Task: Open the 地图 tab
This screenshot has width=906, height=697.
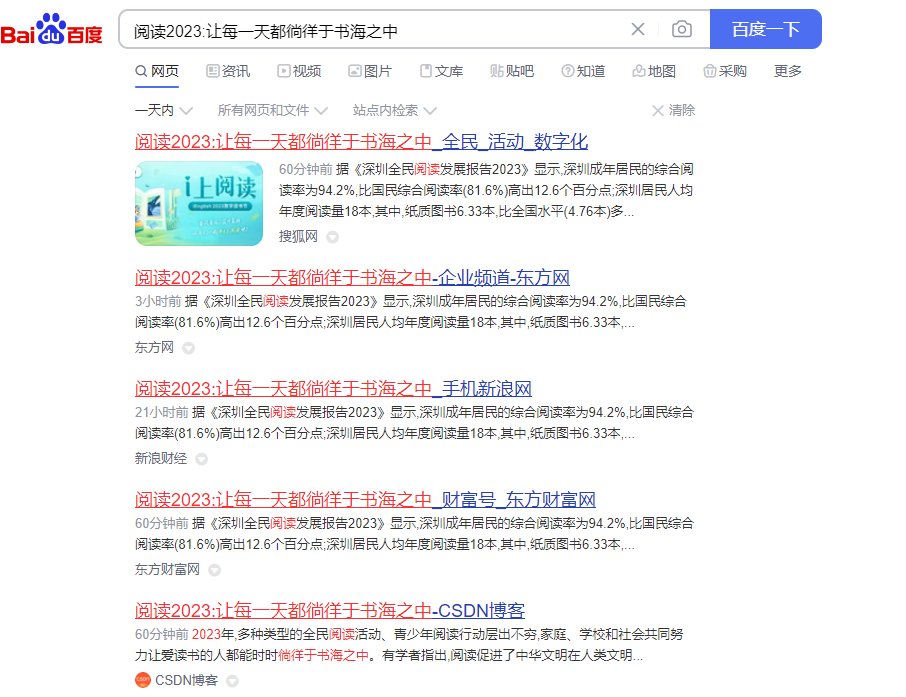Action: tap(654, 71)
